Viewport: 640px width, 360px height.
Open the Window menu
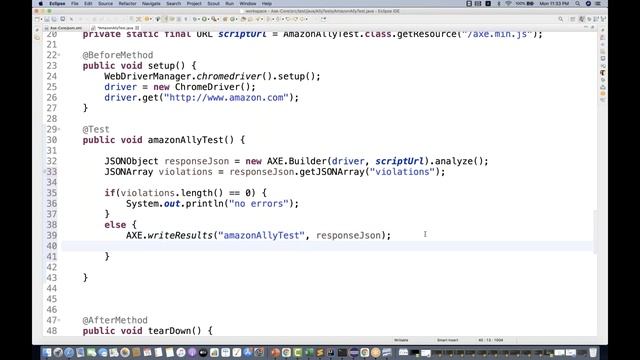(x=248, y=3)
